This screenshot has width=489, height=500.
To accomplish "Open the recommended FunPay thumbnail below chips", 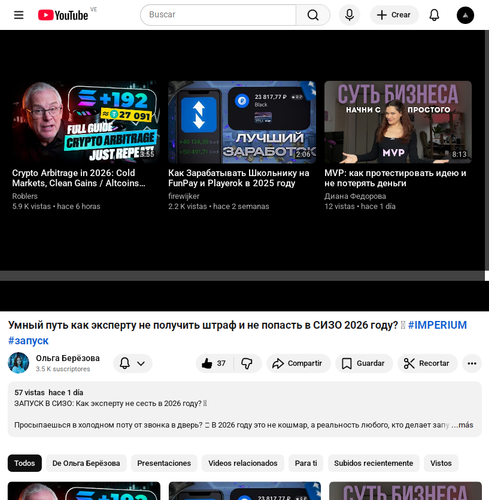I will point(245,491).
